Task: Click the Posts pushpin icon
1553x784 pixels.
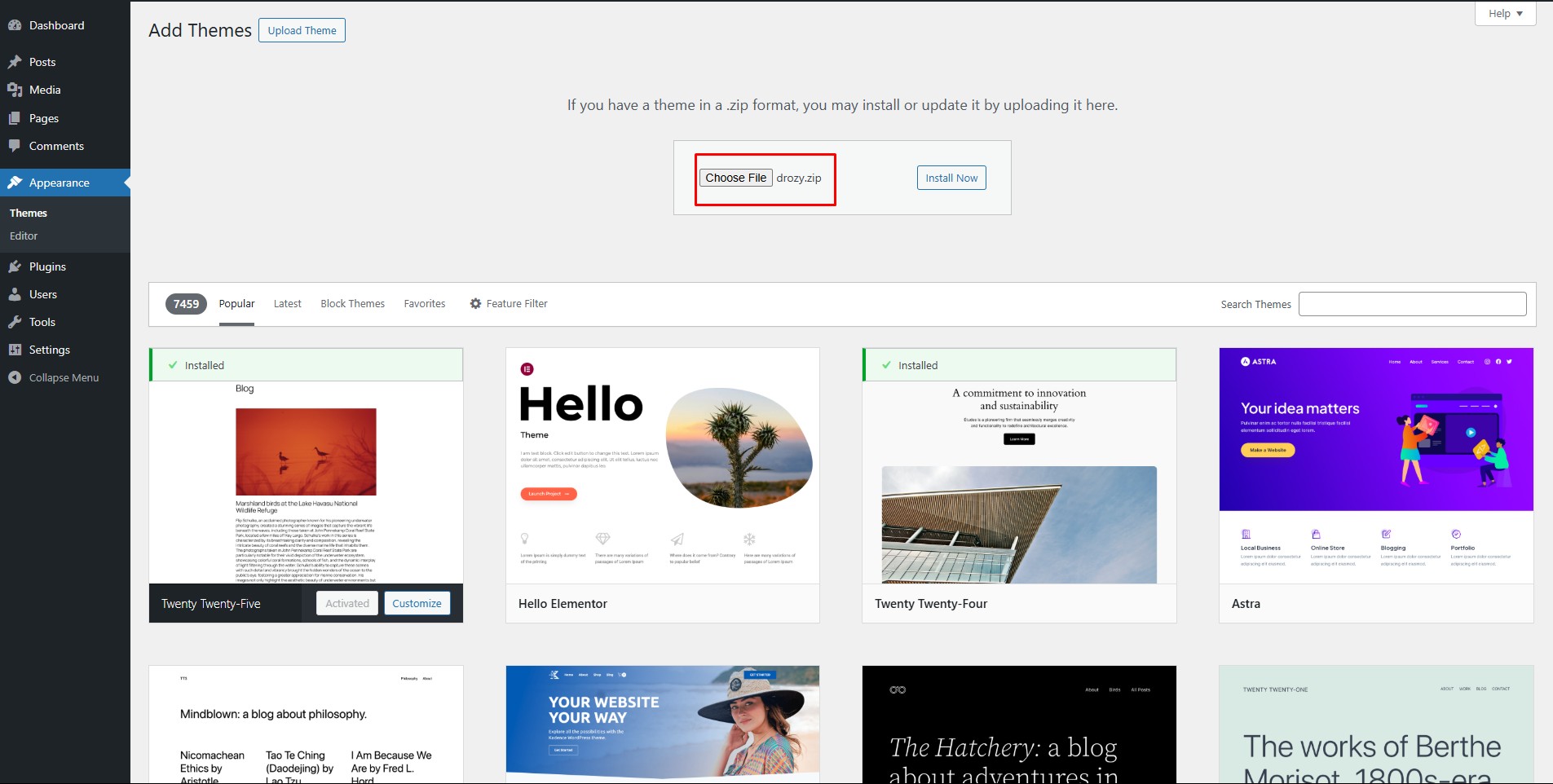Action: [x=15, y=62]
